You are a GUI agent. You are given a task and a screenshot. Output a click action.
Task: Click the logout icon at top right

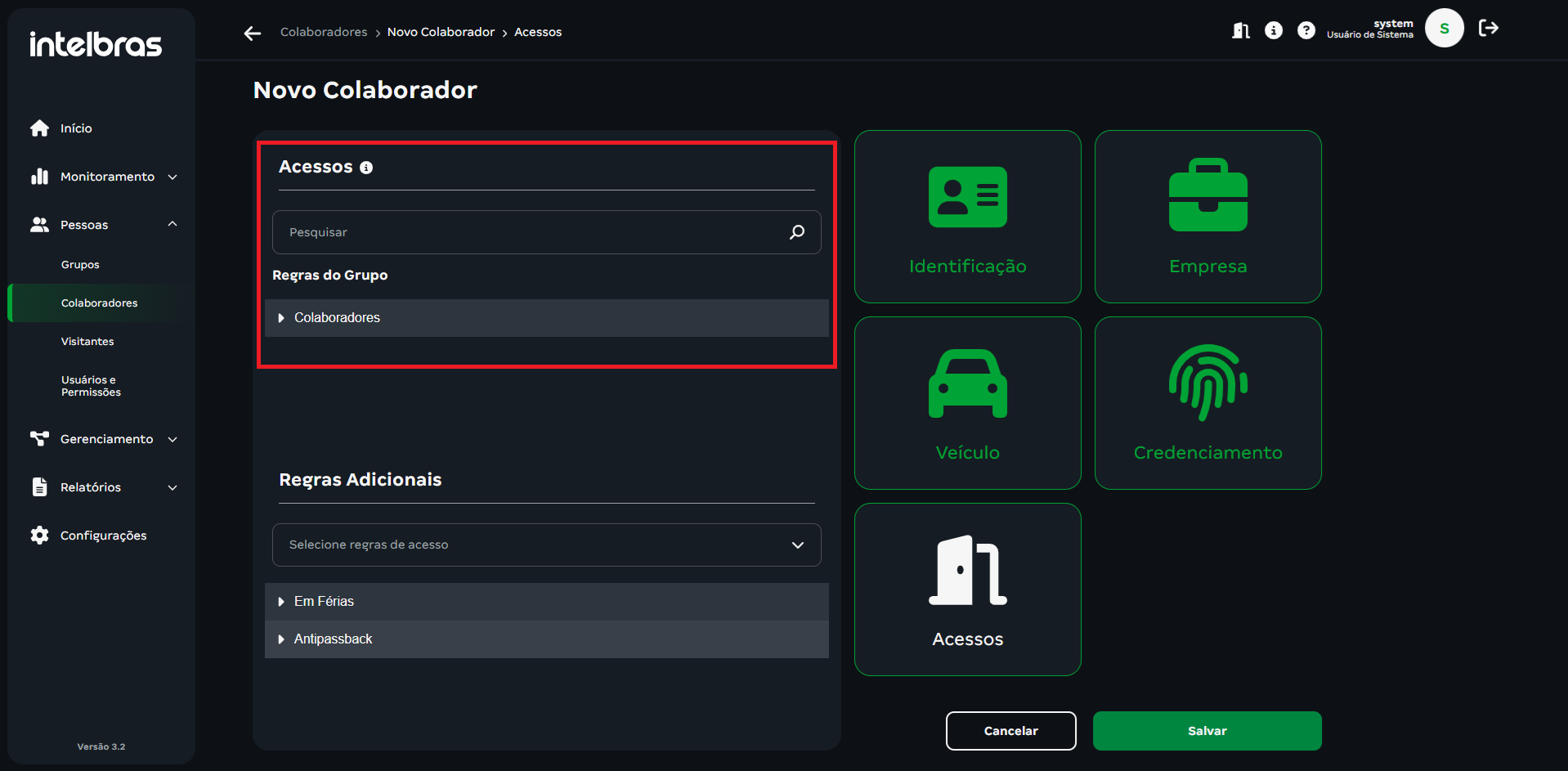coord(1488,29)
